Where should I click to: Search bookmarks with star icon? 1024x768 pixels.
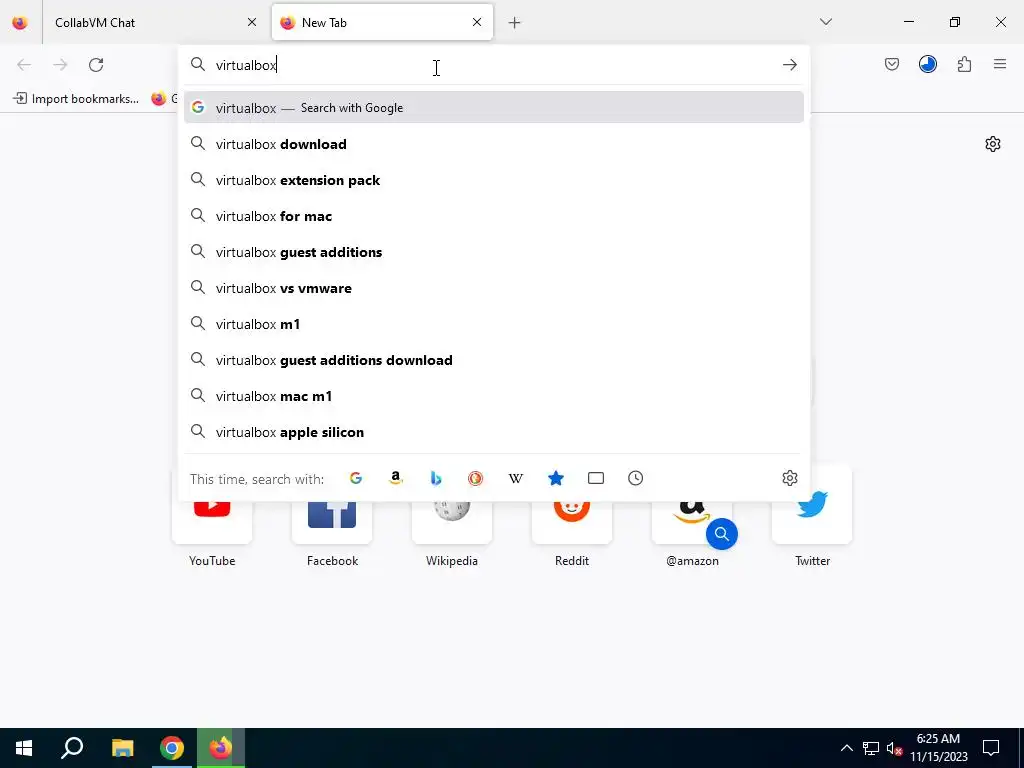pos(556,478)
